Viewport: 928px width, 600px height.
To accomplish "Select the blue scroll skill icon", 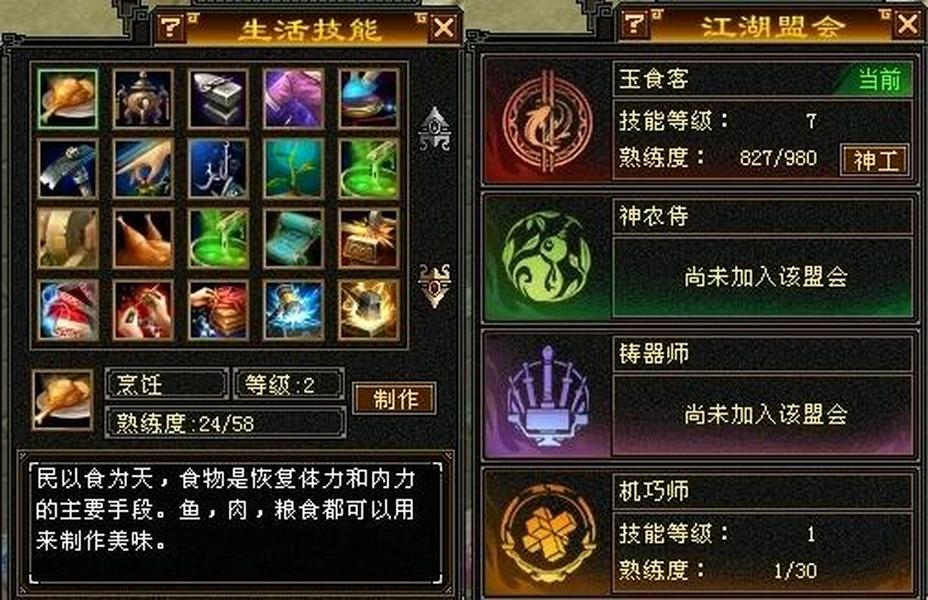I will (x=294, y=238).
